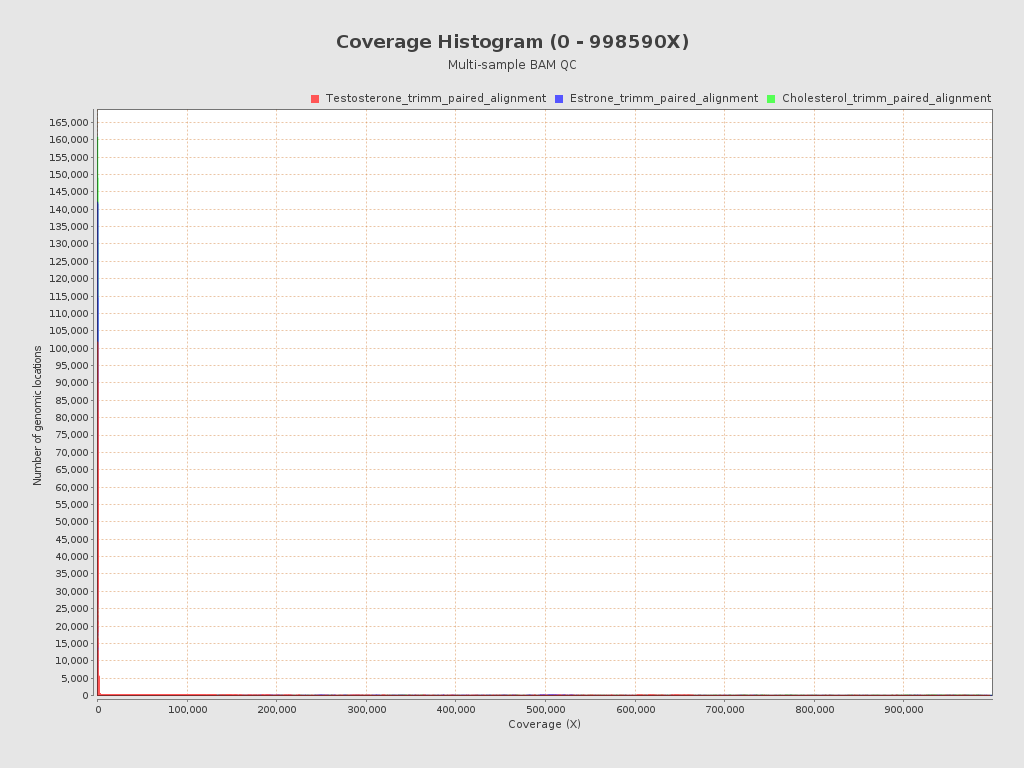This screenshot has width=1024, height=768.
Task: Click the red Testosterone legend swatch
Action: click(315, 99)
